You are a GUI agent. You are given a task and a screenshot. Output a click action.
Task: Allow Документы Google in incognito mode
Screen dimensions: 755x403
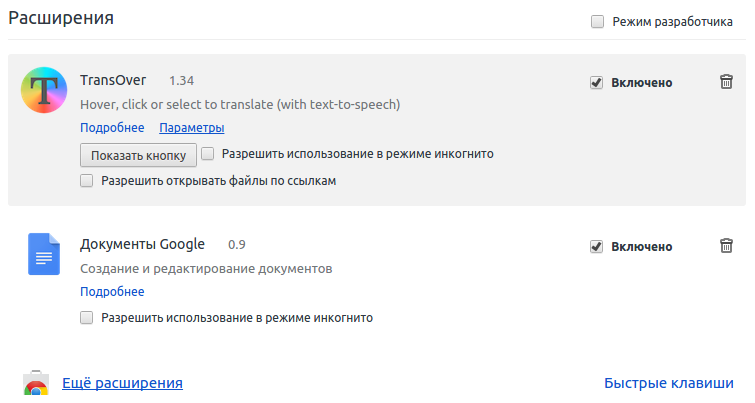[x=86, y=318]
